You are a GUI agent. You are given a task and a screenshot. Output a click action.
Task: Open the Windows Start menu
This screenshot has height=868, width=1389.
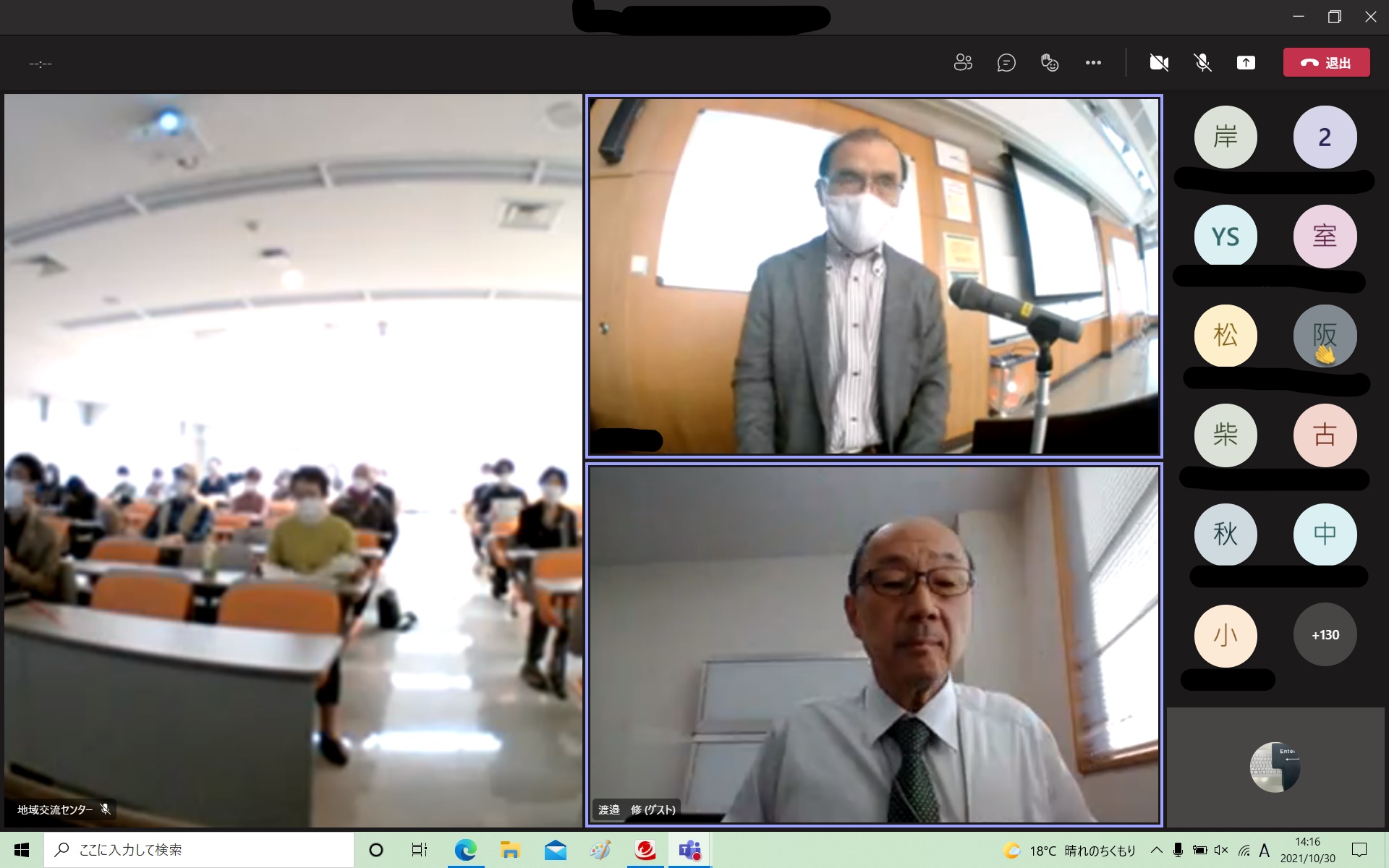(x=22, y=850)
